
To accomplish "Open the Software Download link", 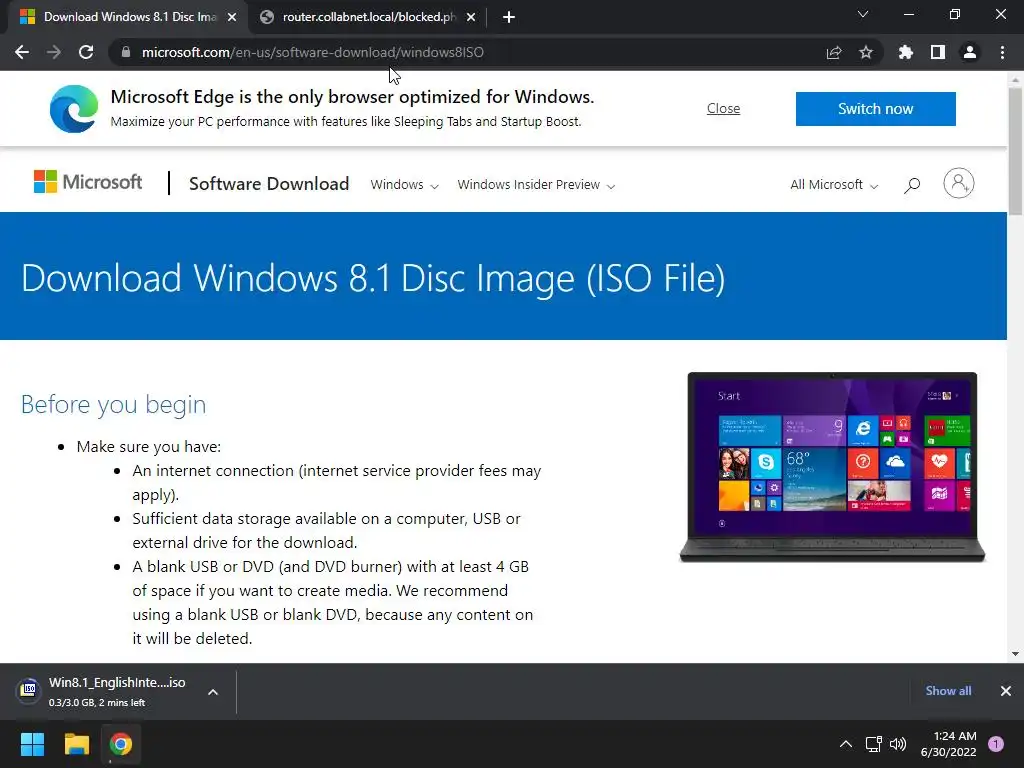I will (x=269, y=184).
